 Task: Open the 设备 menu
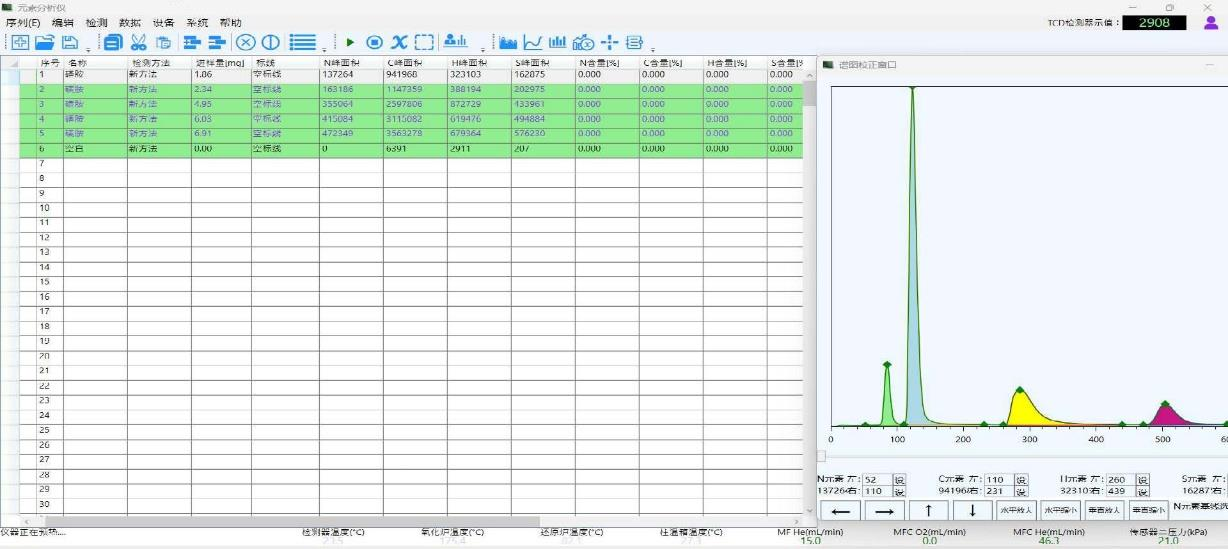coord(163,23)
